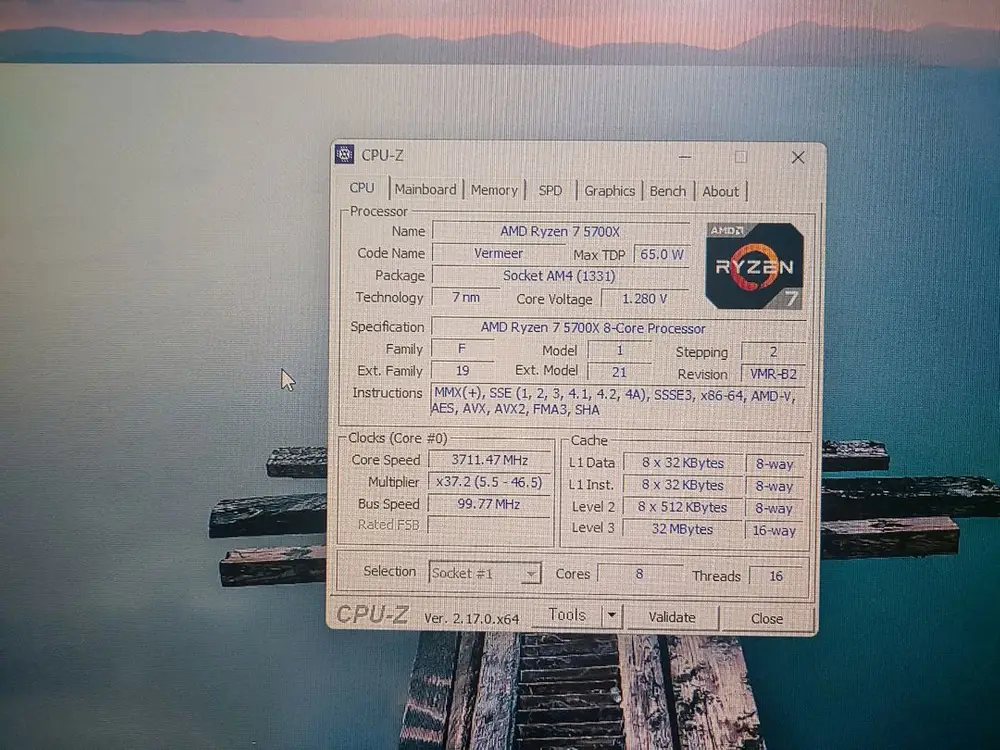Select the CPU tab
Viewport: 1000px width, 750px height.
click(362, 188)
